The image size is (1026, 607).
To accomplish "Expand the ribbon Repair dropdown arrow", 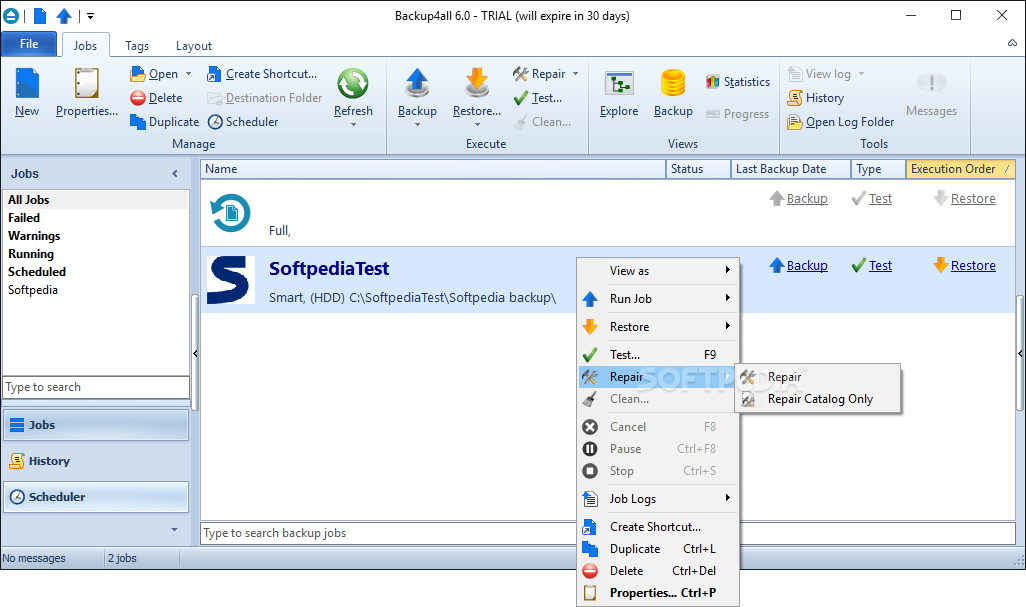I will coord(576,74).
